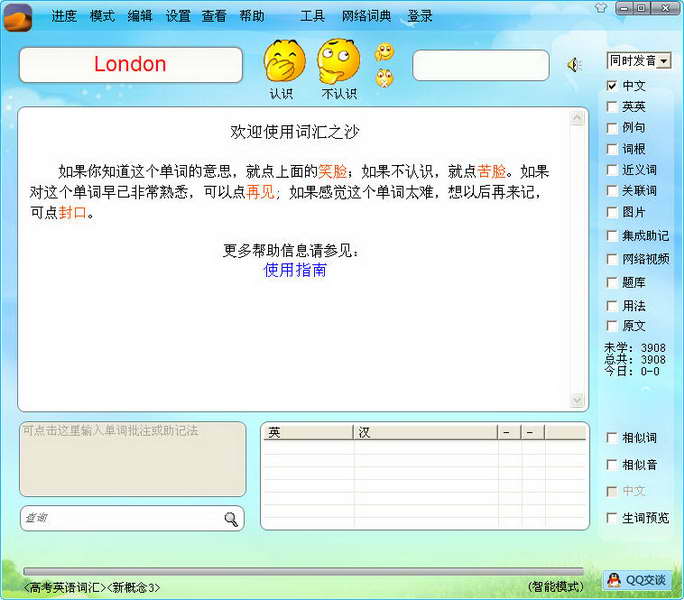
Task: Click the orange app logo icon
Action: pyautogui.click(x=18, y=17)
